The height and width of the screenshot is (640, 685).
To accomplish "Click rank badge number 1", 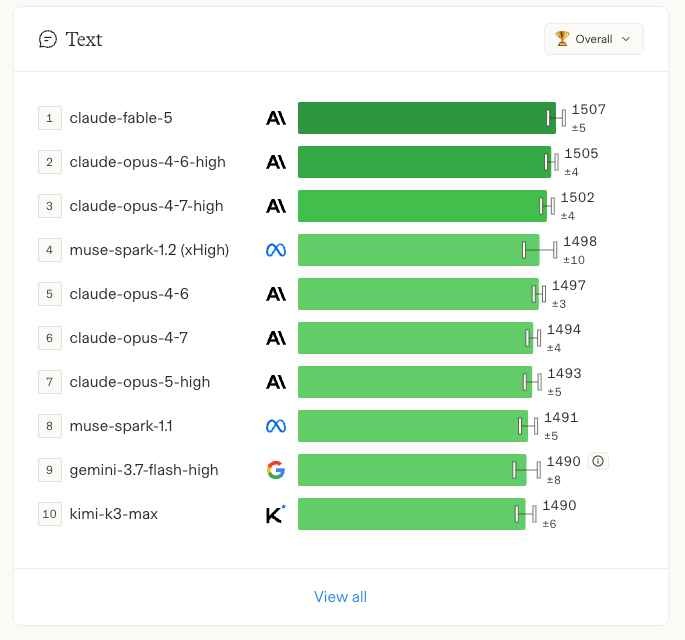I will point(50,118).
